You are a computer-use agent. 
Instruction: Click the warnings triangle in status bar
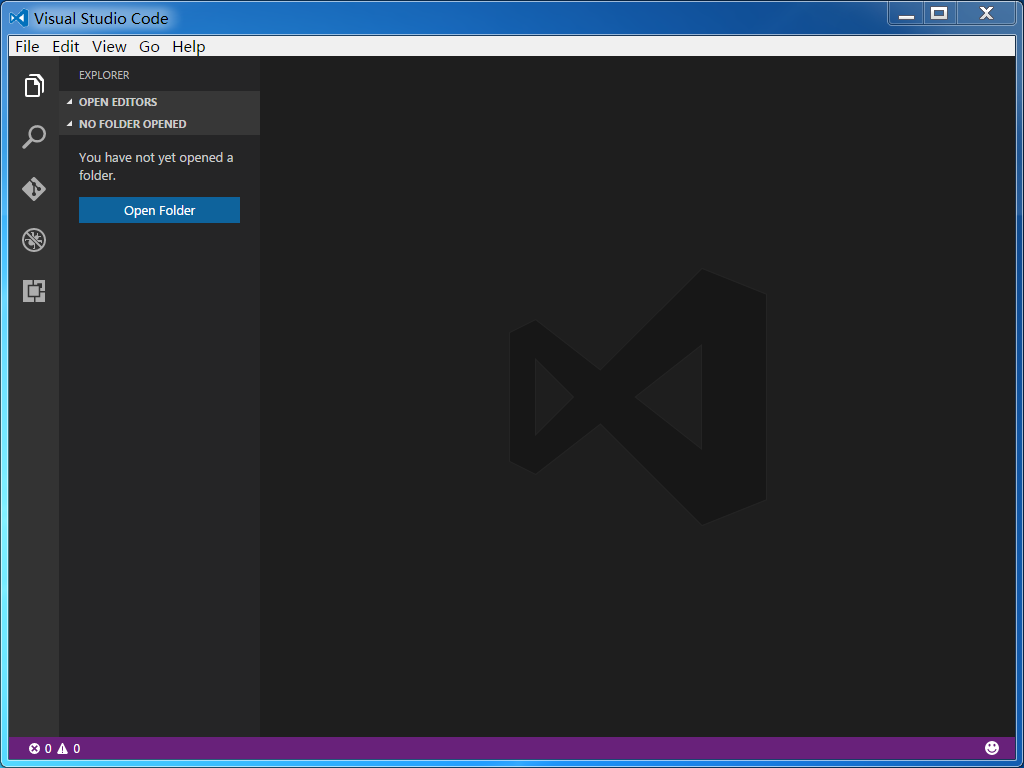pos(63,749)
